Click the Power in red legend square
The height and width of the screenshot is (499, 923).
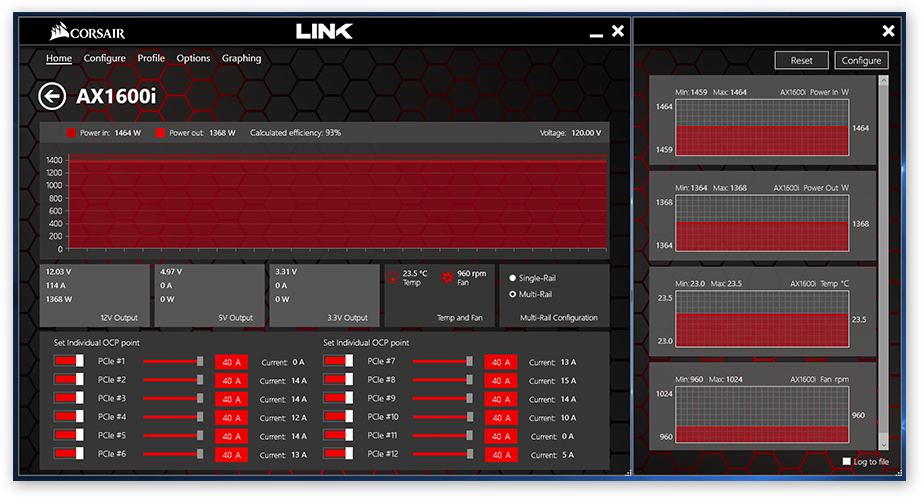(x=71, y=133)
